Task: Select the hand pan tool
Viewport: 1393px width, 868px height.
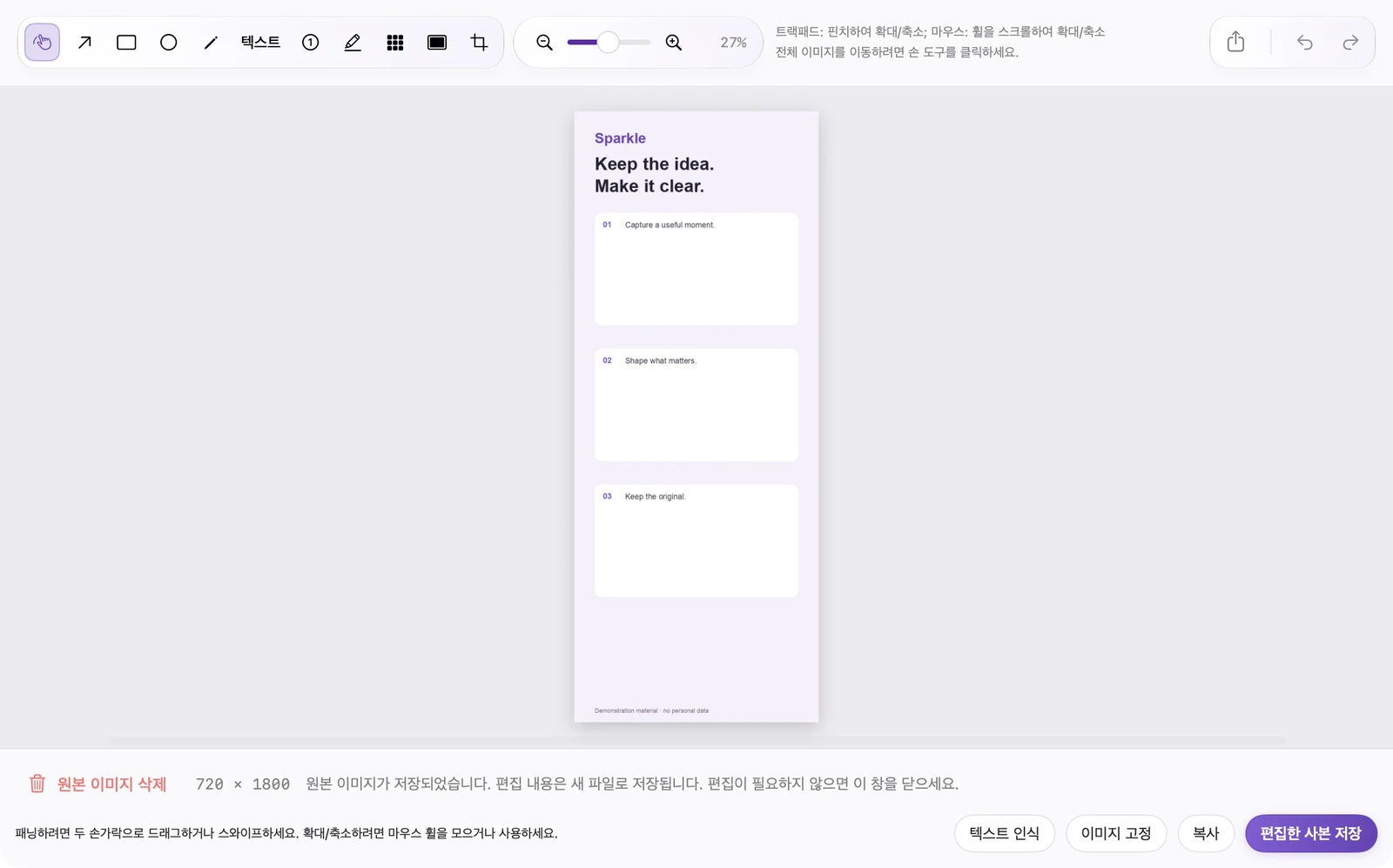Action: [42, 43]
